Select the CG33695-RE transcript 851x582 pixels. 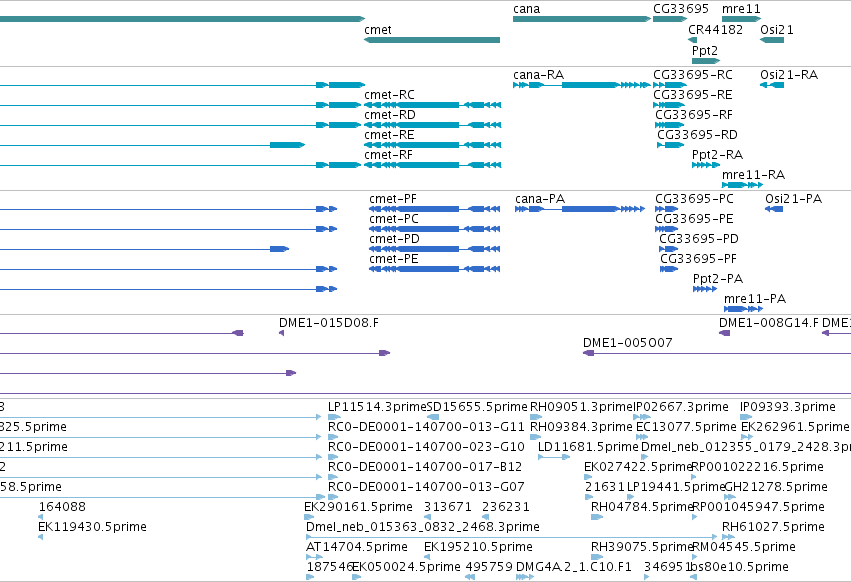tap(669, 105)
